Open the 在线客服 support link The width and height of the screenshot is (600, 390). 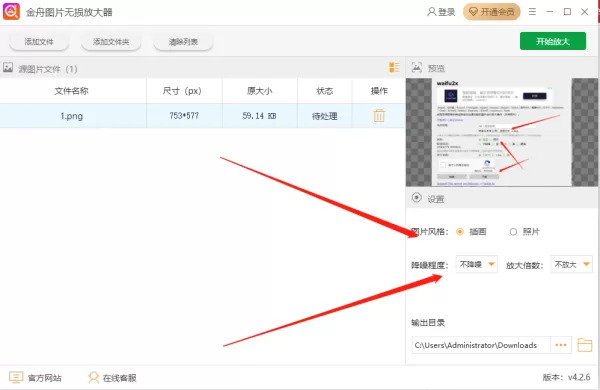(112, 378)
